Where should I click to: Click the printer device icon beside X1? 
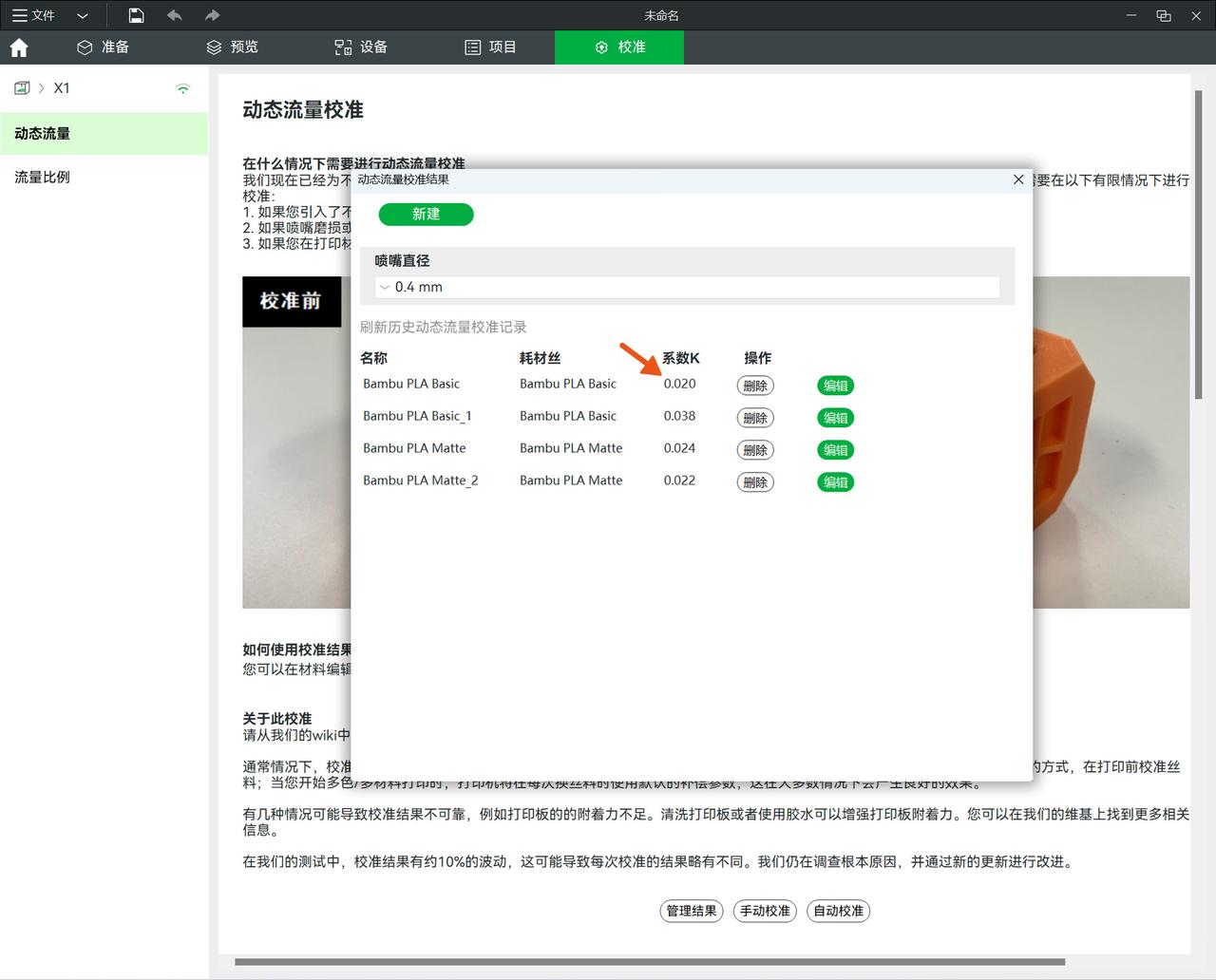tap(22, 88)
